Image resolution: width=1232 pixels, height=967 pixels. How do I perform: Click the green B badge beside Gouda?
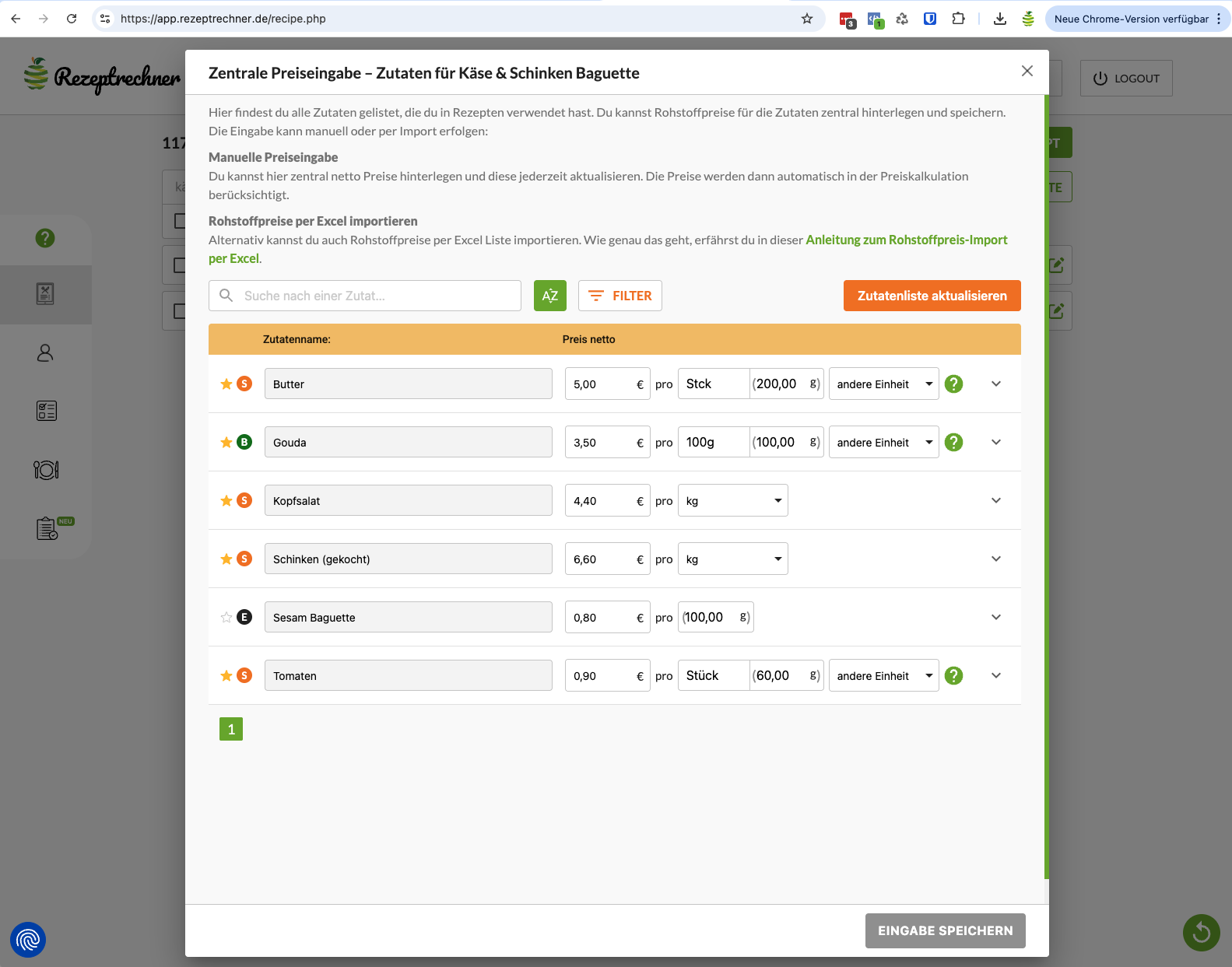[x=244, y=443]
